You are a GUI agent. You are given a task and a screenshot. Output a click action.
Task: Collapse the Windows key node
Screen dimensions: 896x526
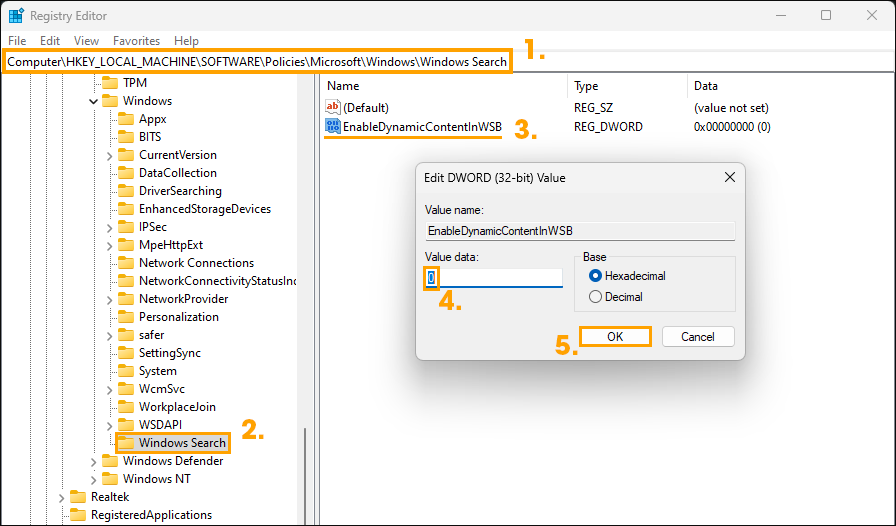click(x=93, y=101)
